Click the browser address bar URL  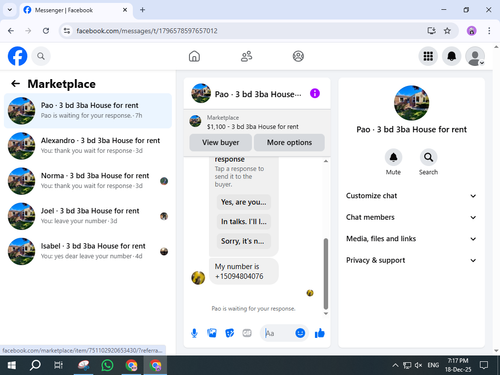click(147, 31)
